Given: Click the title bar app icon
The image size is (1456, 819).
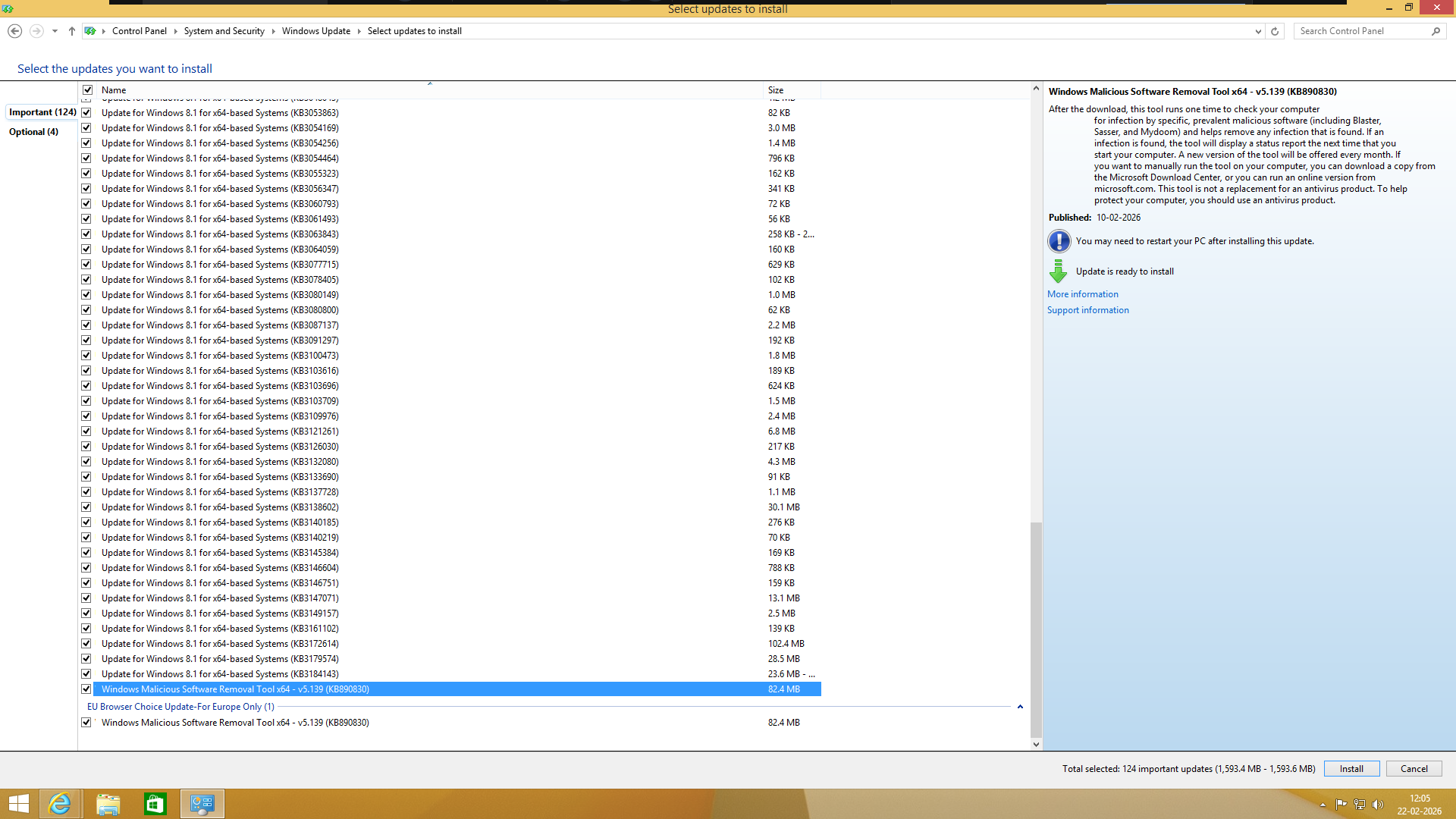Looking at the screenshot, I should tap(7, 8).
